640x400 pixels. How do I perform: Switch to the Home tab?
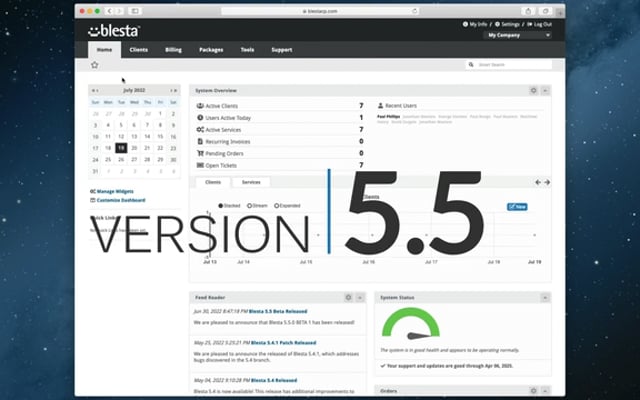(x=104, y=50)
